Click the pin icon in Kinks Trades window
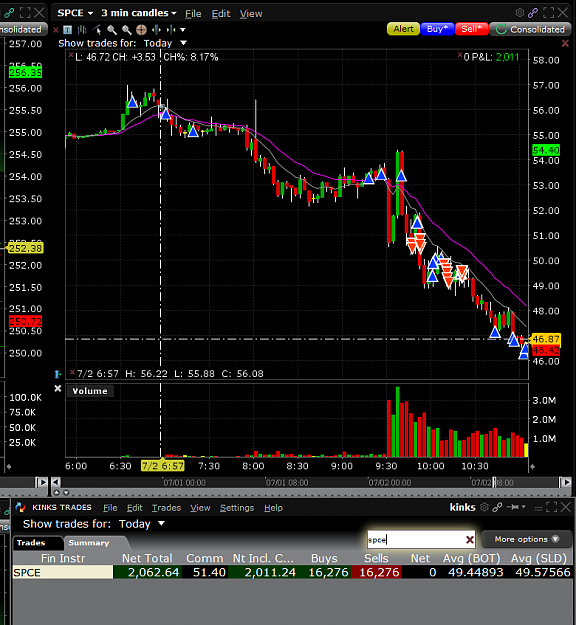This screenshot has width=576, height=625. point(514,507)
